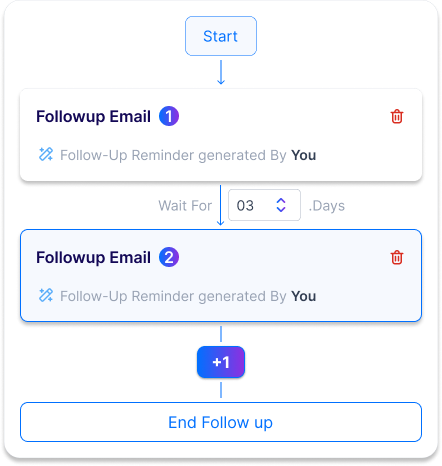Increase wait days with up chevron

281,201
